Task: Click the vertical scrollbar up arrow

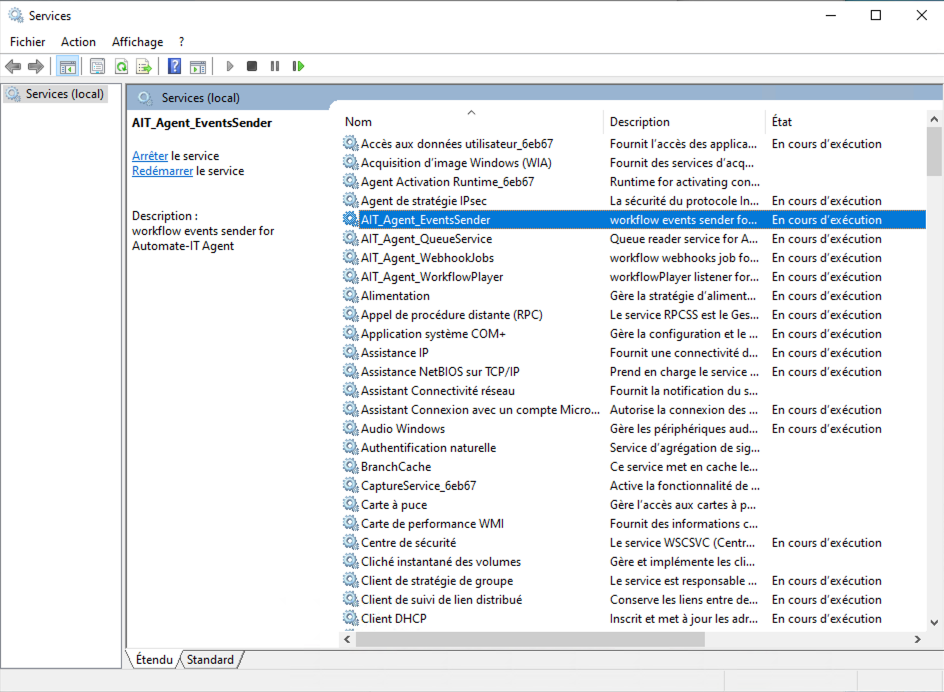Action: [x=934, y=119]
